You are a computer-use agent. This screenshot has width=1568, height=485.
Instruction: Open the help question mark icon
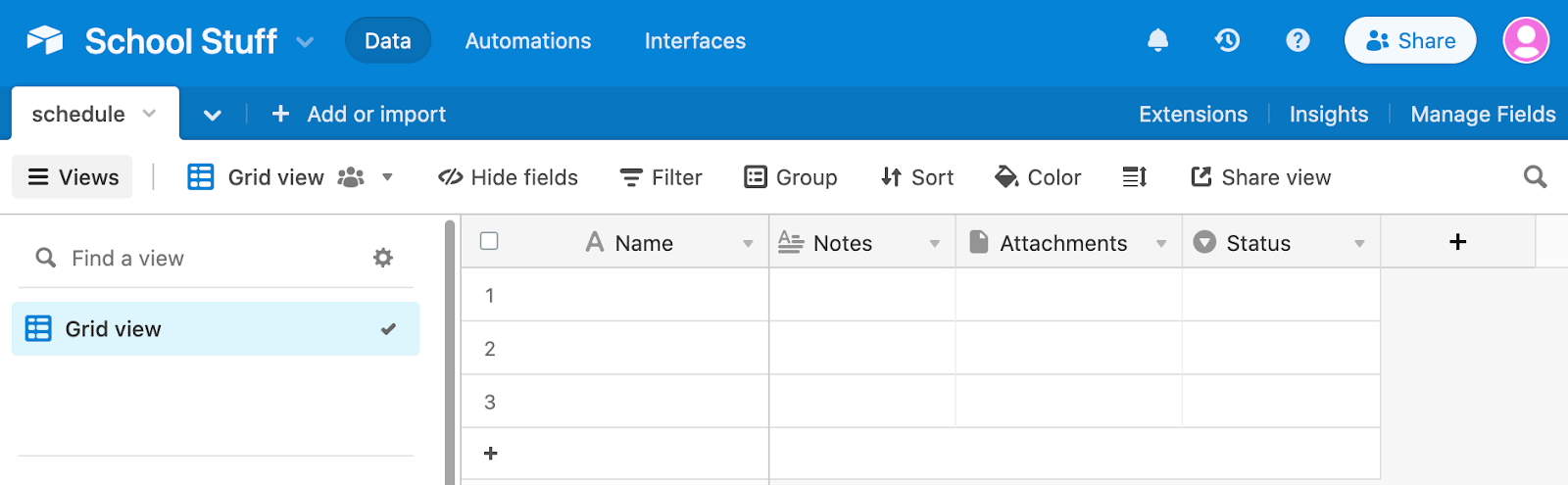pyautogui.click(x=1298, y=40)
